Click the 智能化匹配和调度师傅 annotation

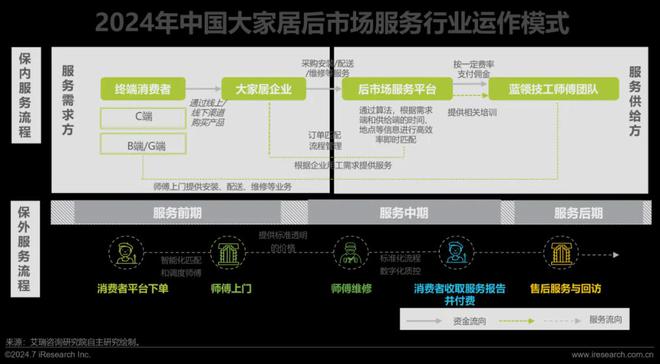coord(181,267)
